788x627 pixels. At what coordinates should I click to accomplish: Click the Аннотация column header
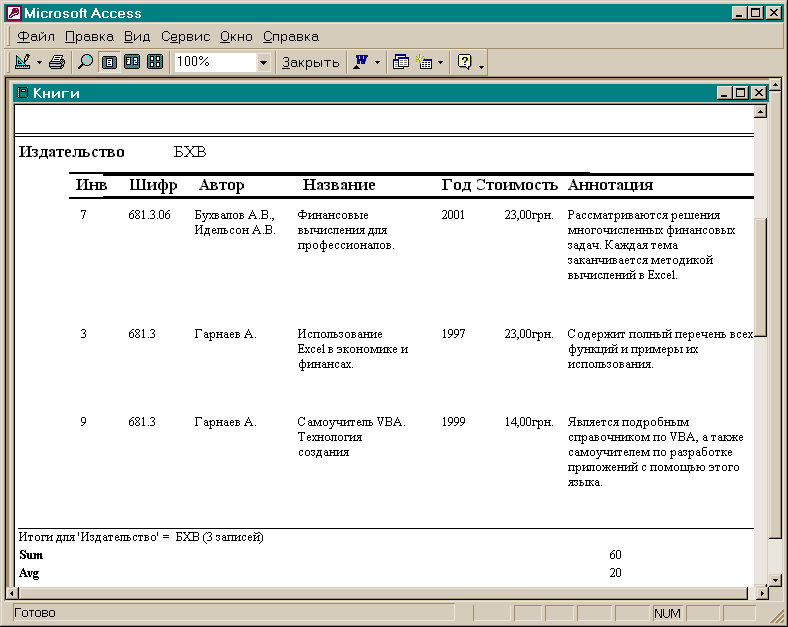(611, 185)
